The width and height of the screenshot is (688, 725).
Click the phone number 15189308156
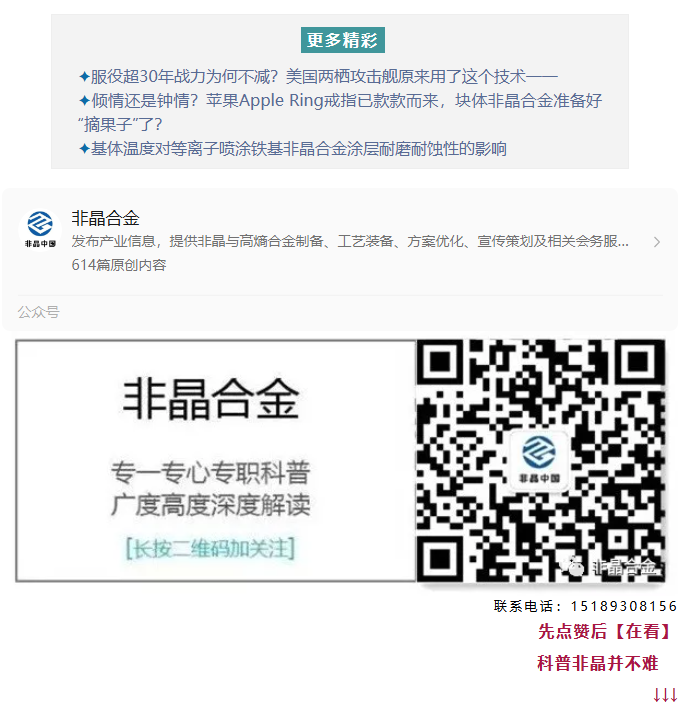click(624, 606)
